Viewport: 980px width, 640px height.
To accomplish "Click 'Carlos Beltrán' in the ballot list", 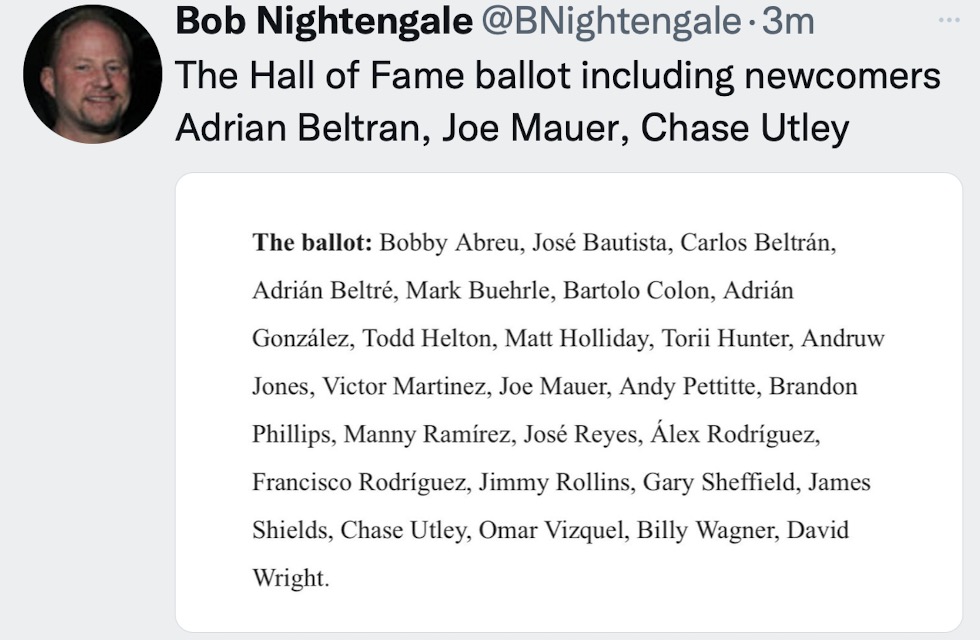I will coord(756,242).
